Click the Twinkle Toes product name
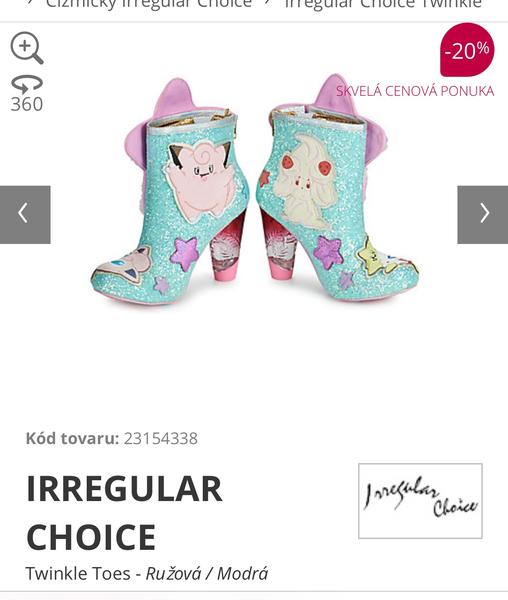Screen dimensions: 508x600 coord(78,573)
